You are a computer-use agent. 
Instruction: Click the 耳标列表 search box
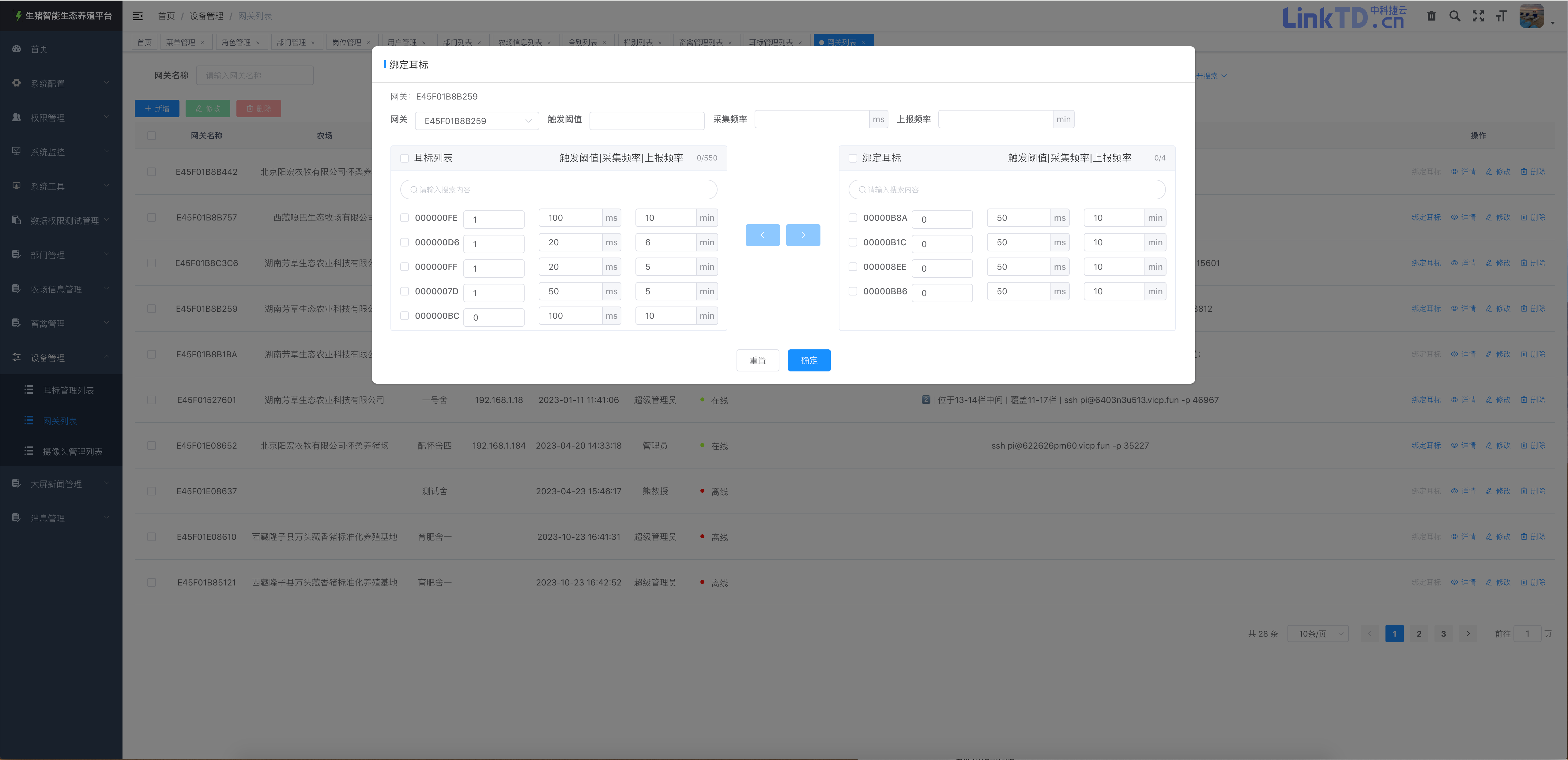(x=558, y=190)
